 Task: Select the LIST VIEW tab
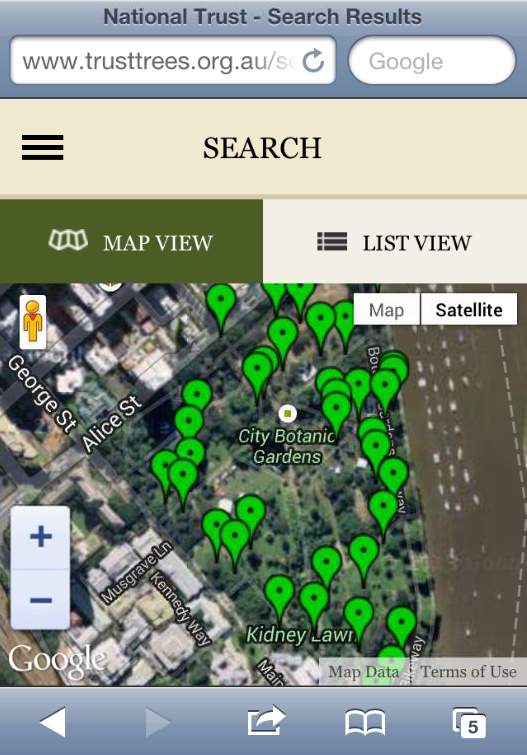(x=395, y=241)
